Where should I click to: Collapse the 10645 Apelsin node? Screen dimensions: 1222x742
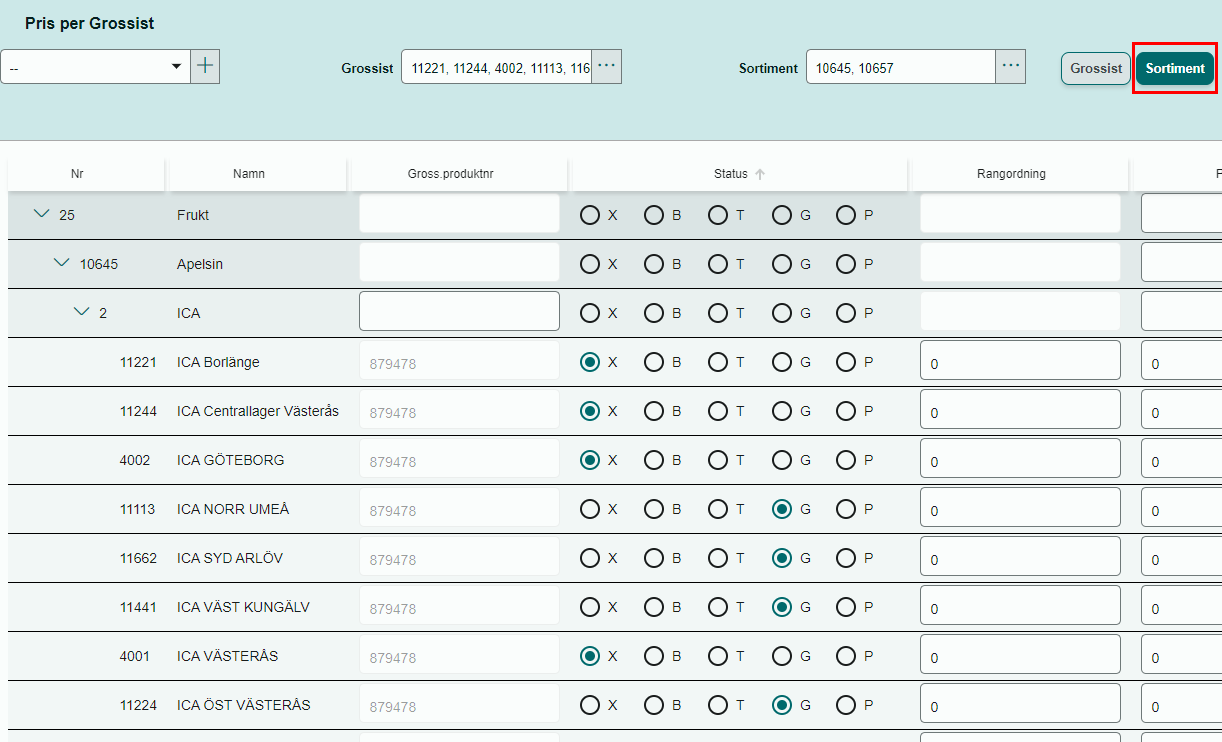coord(62,263)
